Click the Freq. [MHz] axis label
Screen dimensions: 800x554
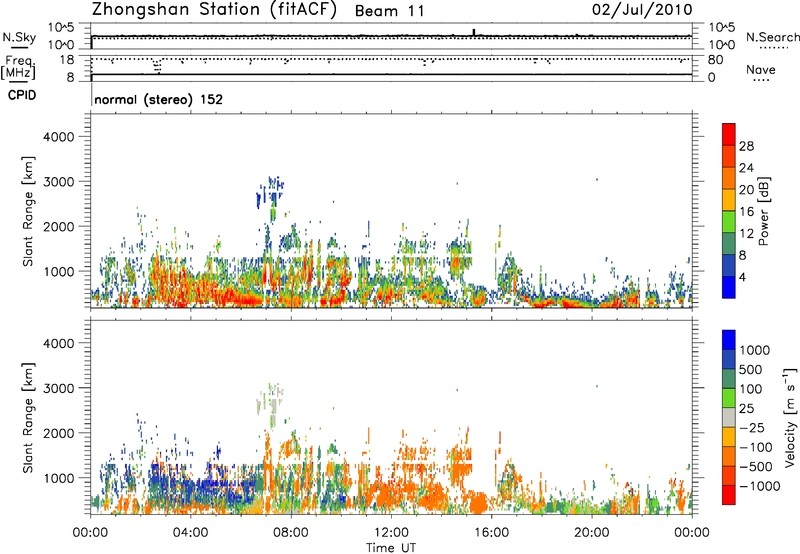point(18,67)
